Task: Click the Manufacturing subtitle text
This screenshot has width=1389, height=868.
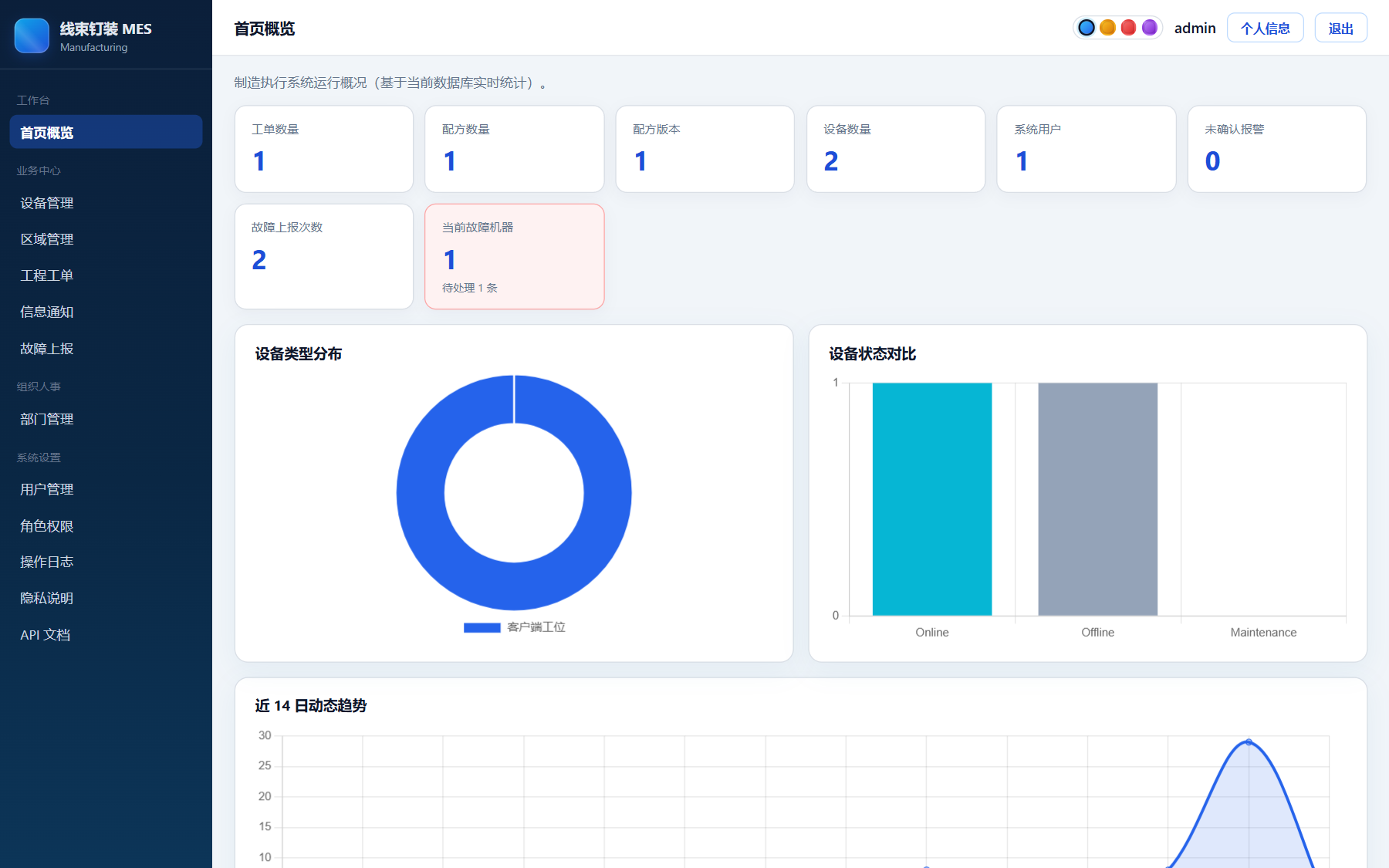Action: coord(94,47)
